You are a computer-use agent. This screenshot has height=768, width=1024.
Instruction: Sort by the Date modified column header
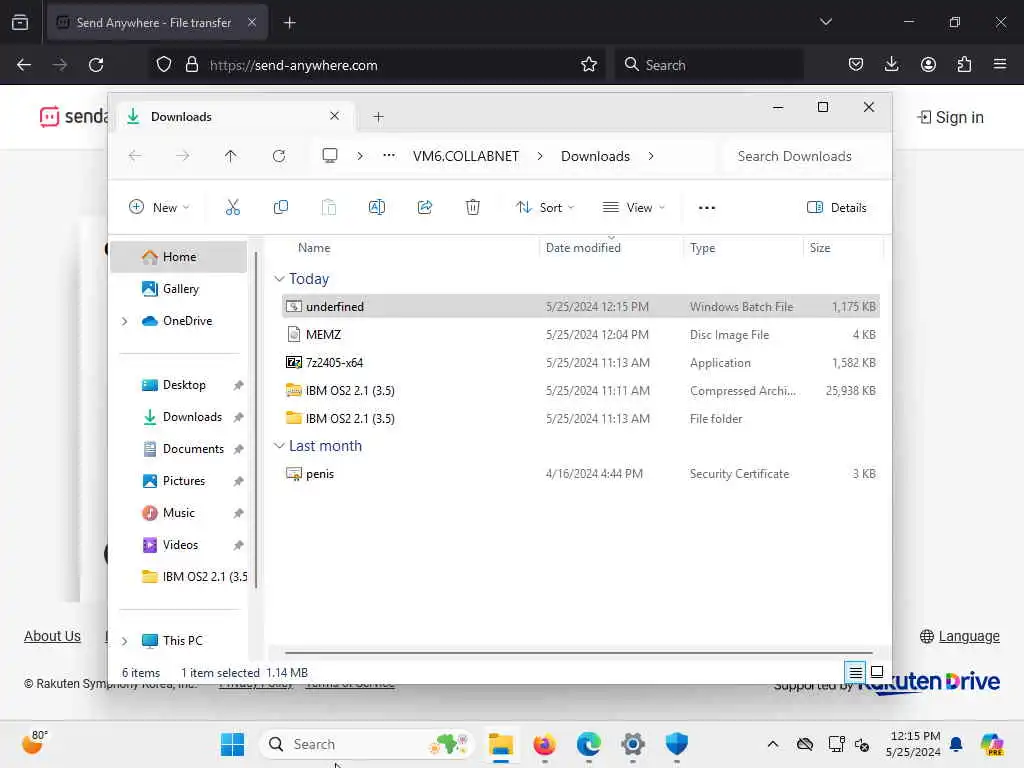[x=583, y=248]
